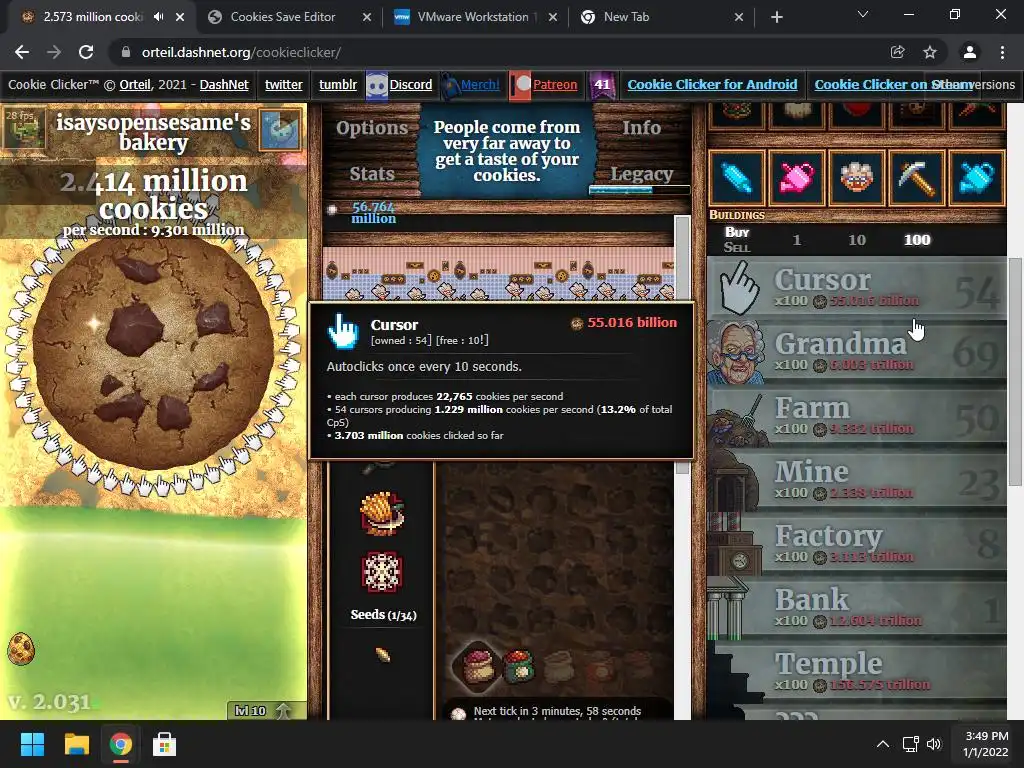This screenshot has width=1024, height=768.
Task: Open the DashNet link
Action: coord(224,85)
